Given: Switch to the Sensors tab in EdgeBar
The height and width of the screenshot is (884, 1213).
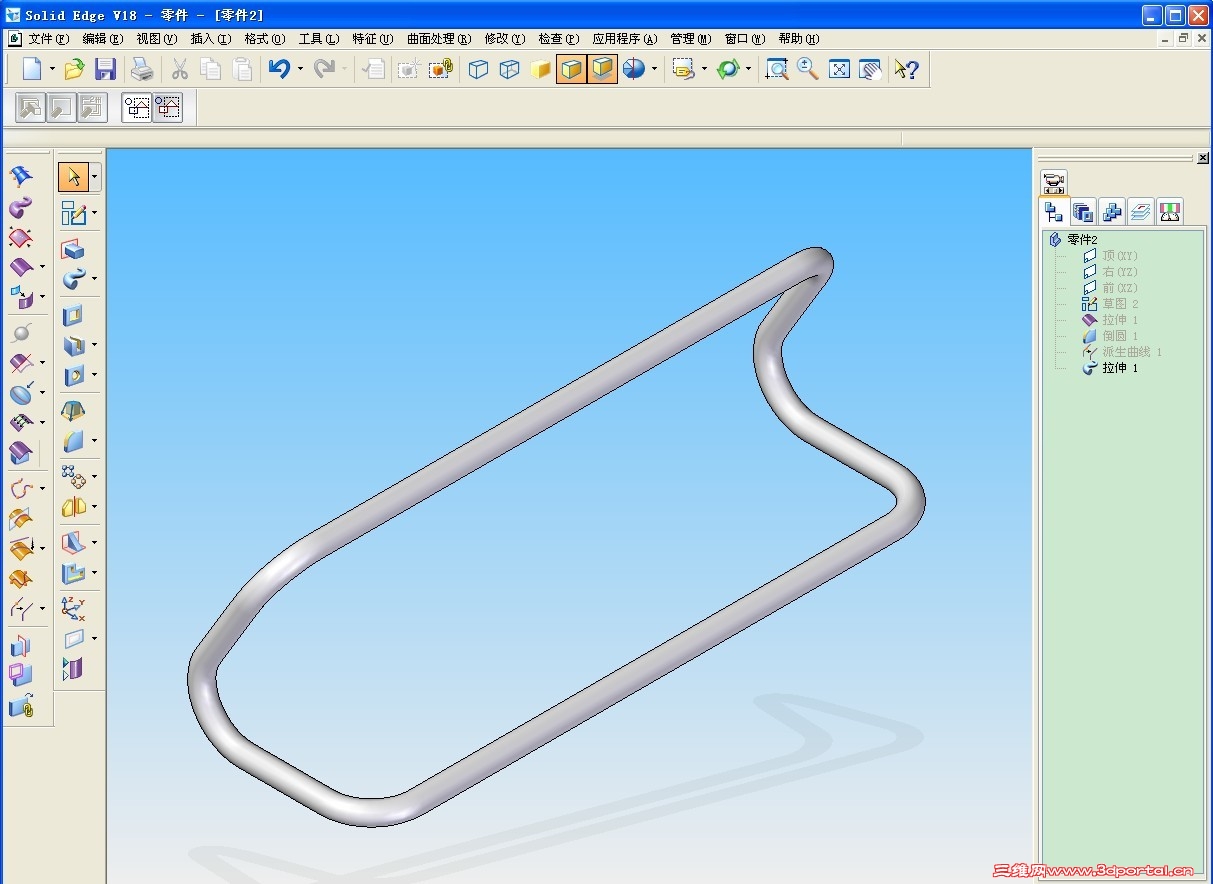Looking at the screenshot, I should (1169, 211).
